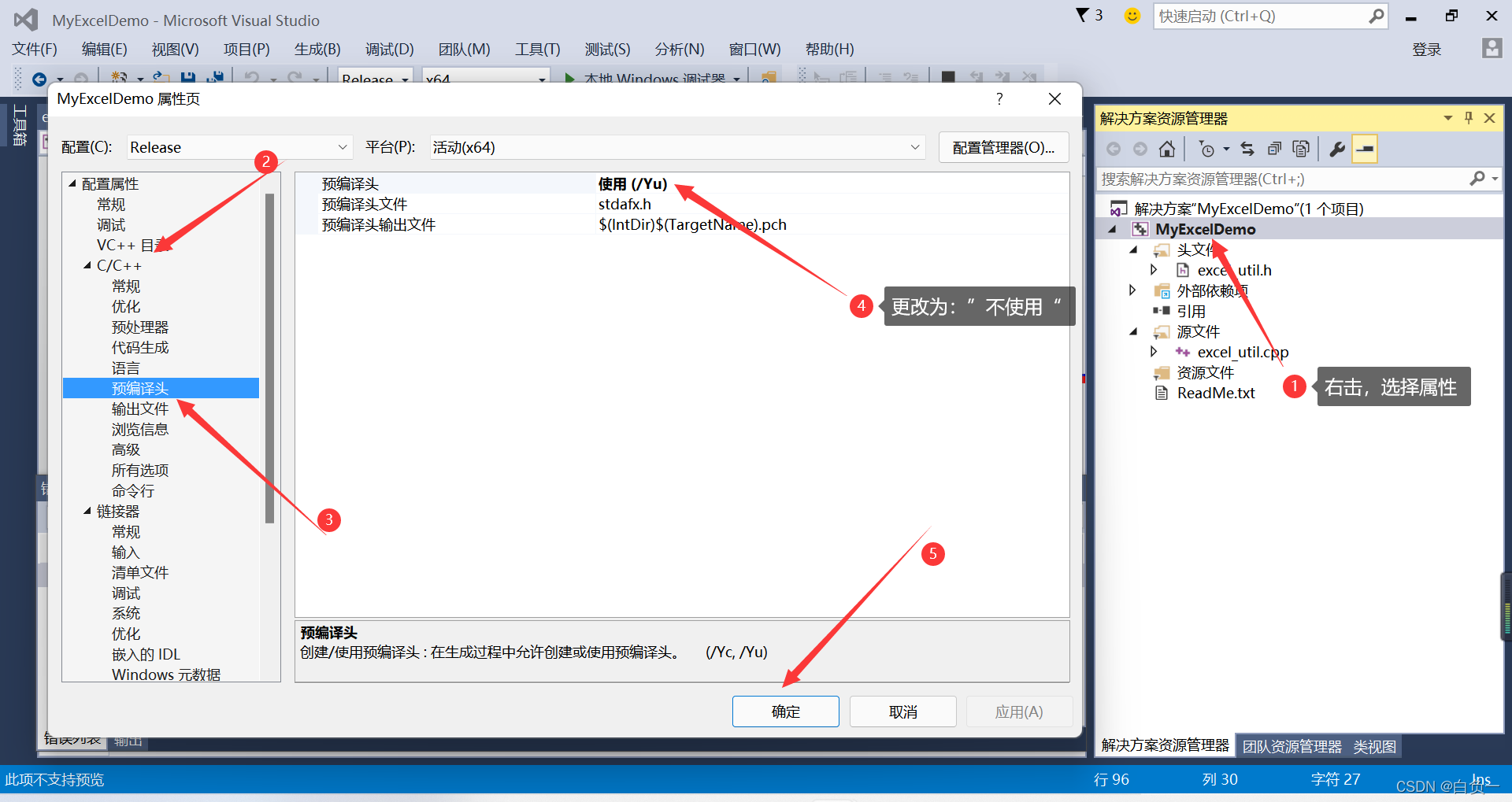Click the pending changes filter clock icon

(x=1206, y=149)
